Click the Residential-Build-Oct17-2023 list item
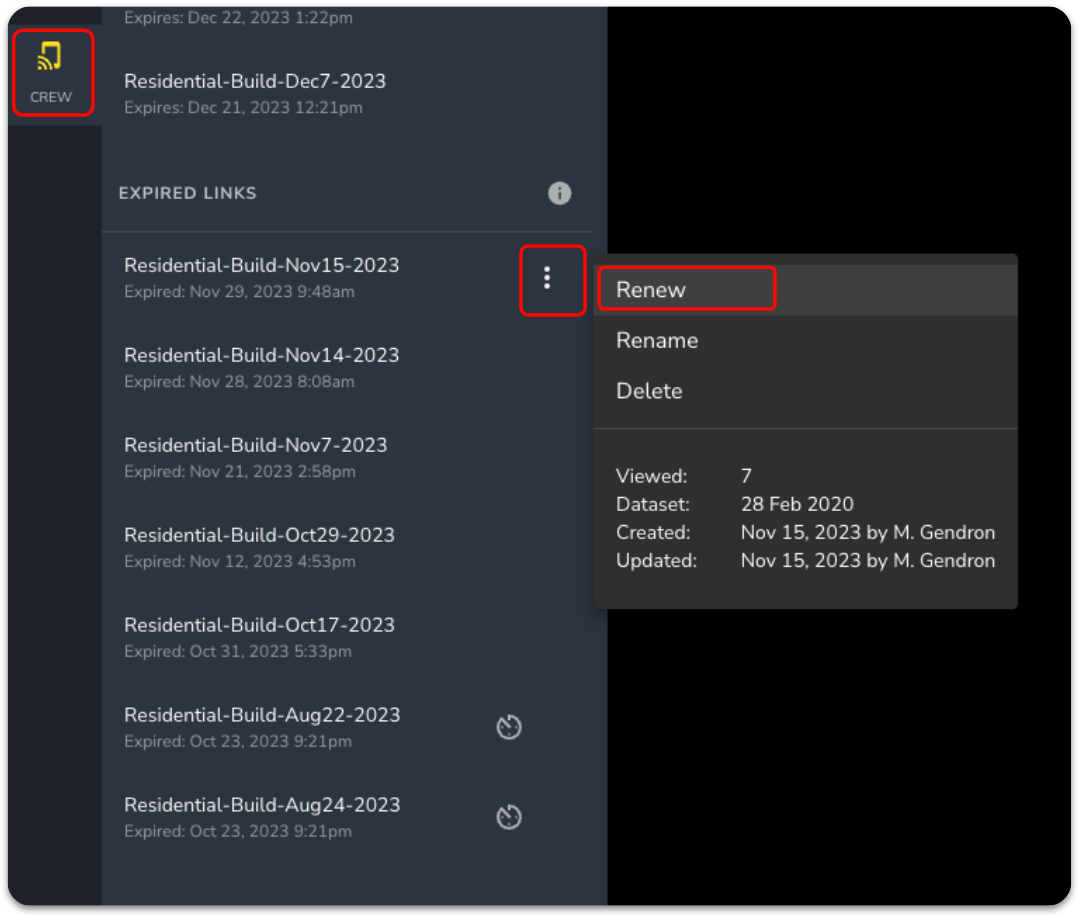The width and height of the screenshot is (1079, 915). (x=259, y=626)
